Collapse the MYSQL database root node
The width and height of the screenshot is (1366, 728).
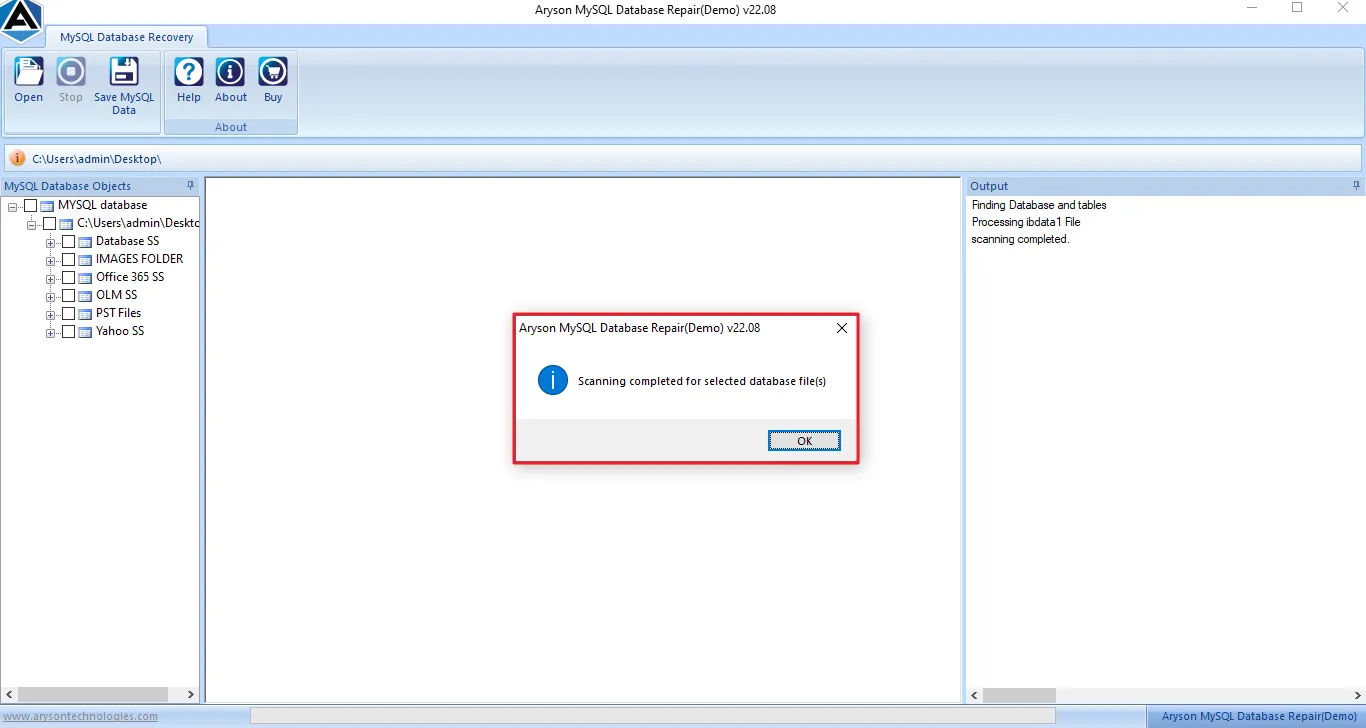click(x=12, y=206)
